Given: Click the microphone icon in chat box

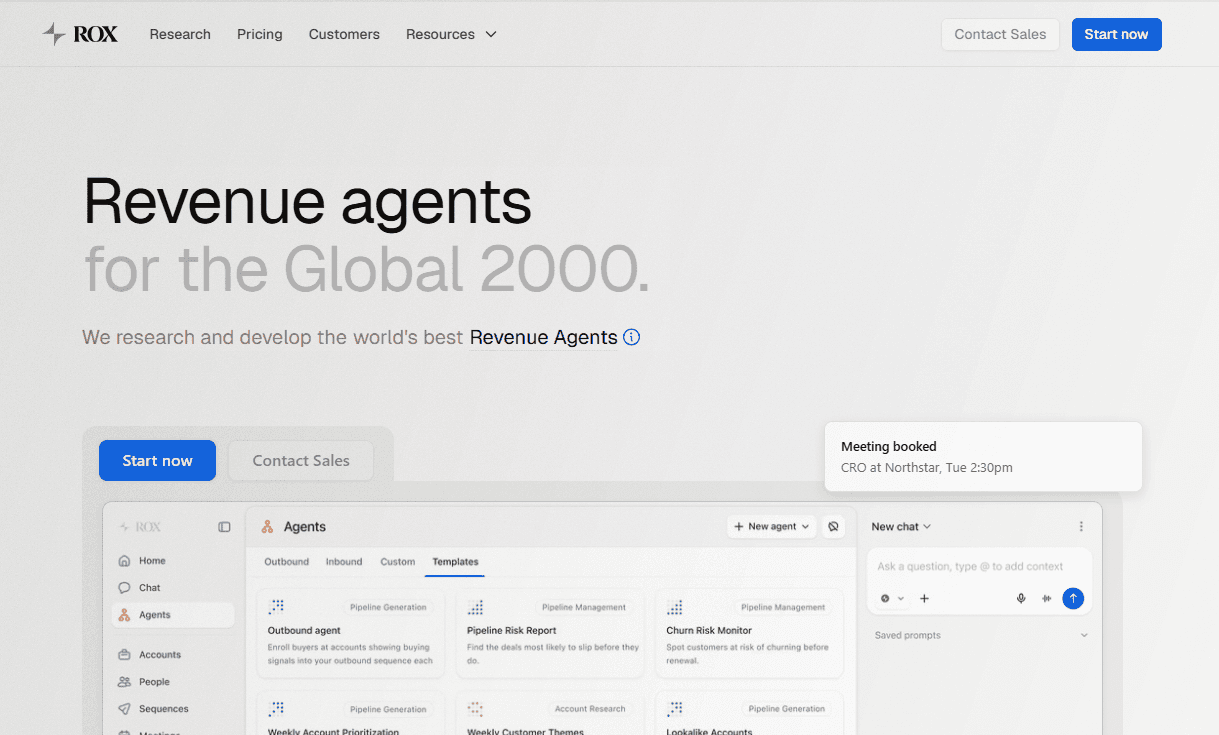Looking at the screenshot, I should pos(1021,599).
